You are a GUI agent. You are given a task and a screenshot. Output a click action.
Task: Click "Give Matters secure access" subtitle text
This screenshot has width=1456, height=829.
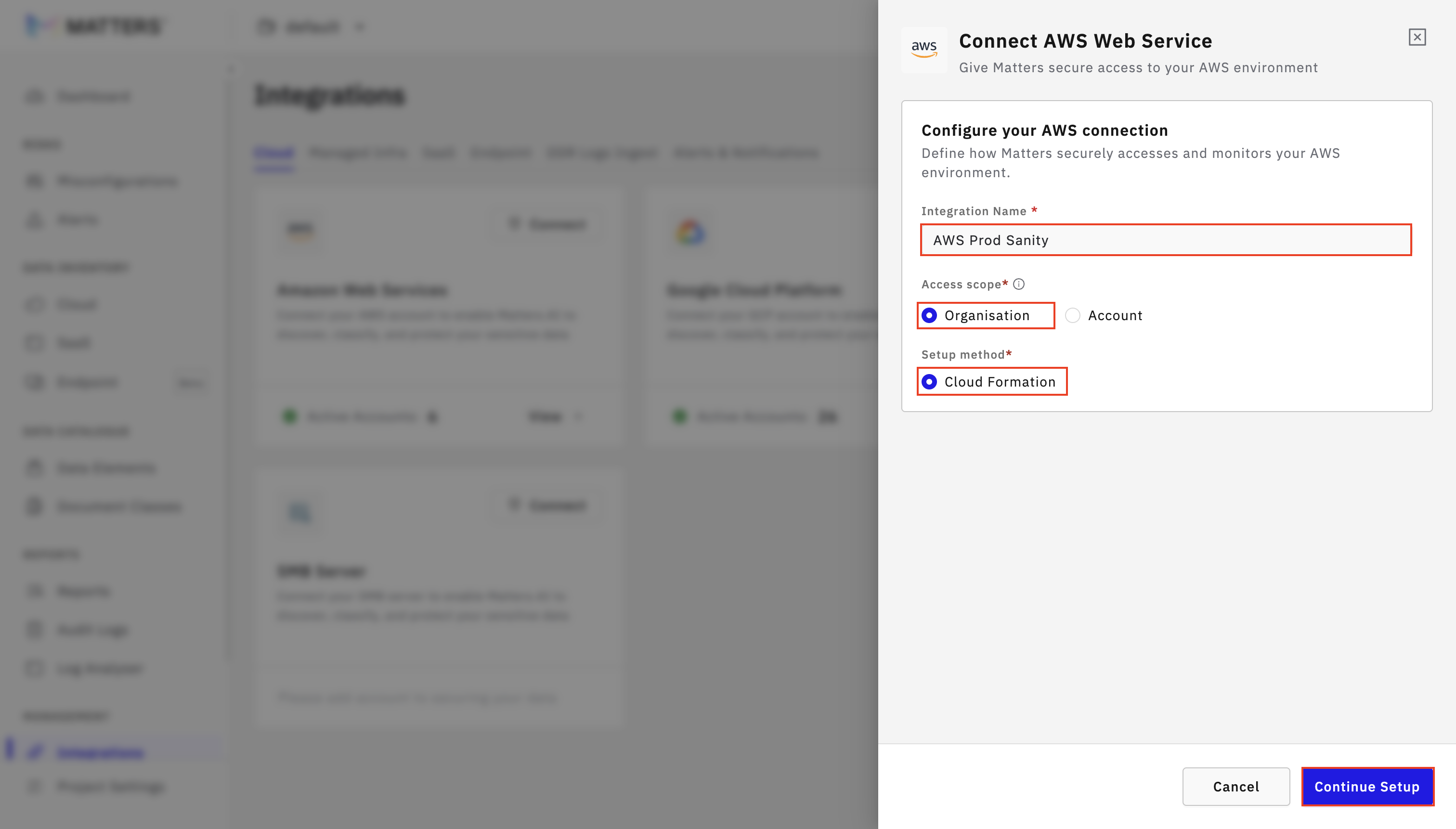[x=1138, y=68]
